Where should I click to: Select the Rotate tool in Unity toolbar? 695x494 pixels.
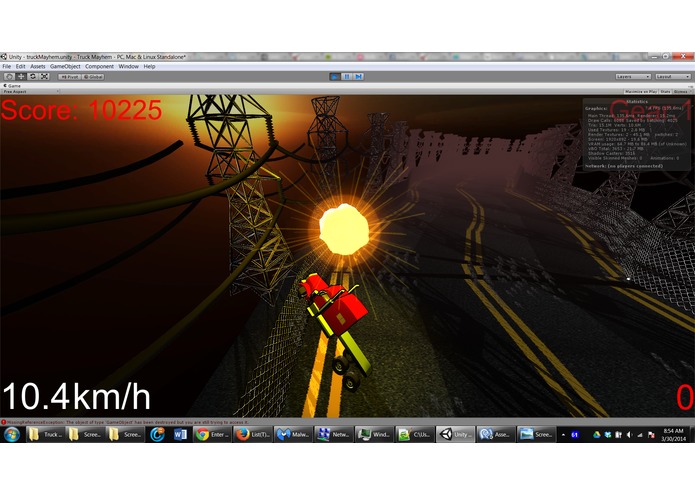coord(33,77)
